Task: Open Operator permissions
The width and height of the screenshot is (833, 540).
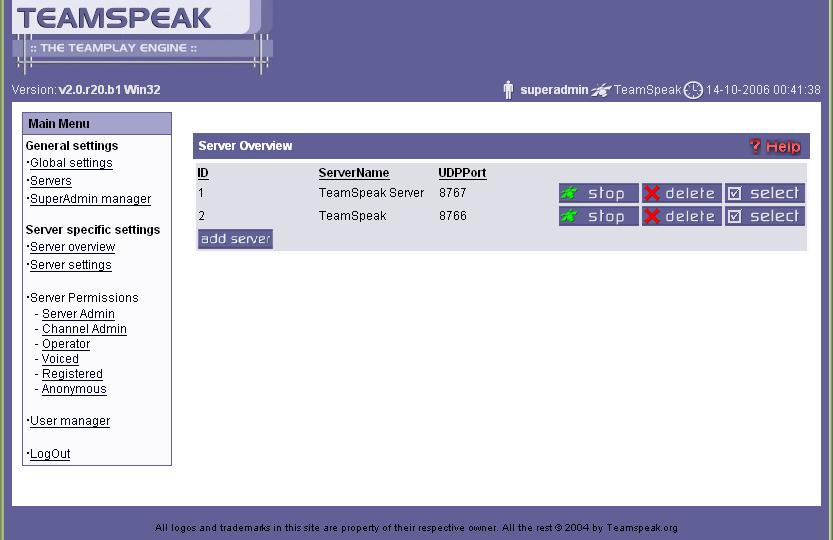Action: pos(66,344)
